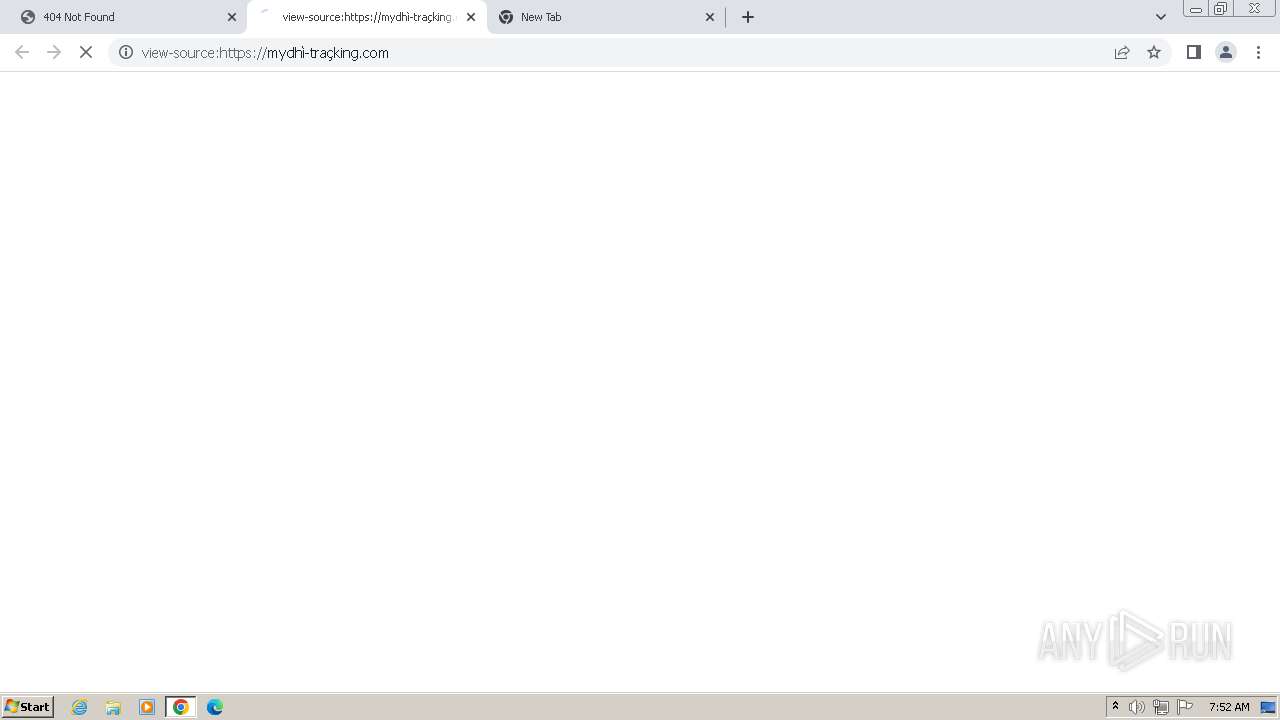Toggle the side panel
The height and width of the screenshot is (720, 1280).
coord(1193,52)
